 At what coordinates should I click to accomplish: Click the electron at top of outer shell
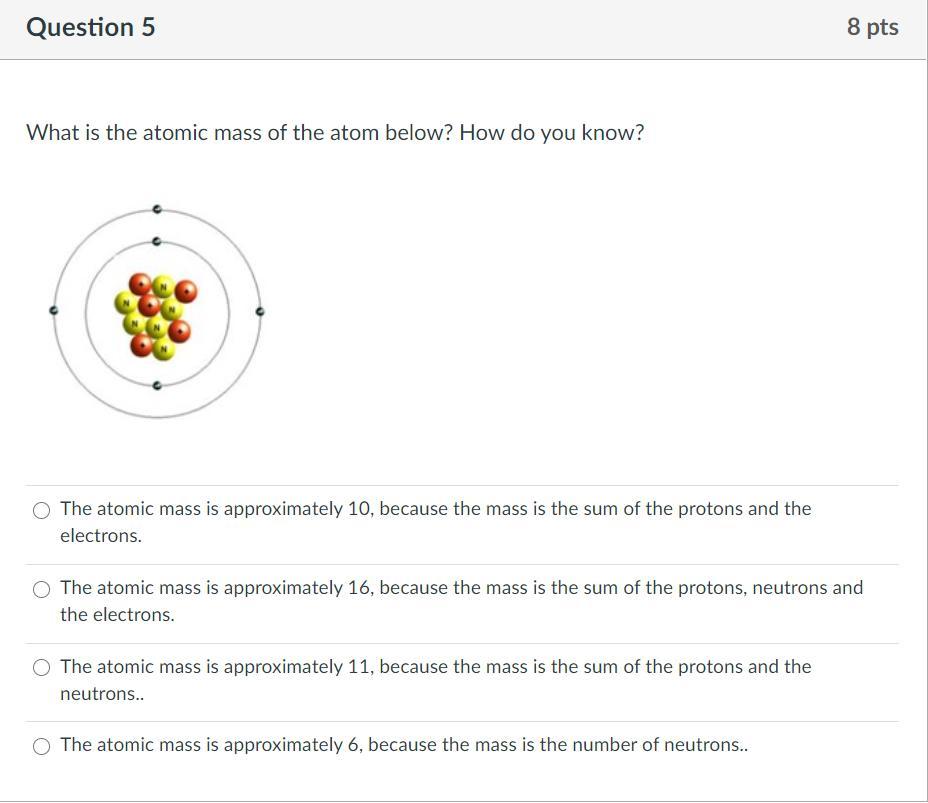[x=157, y=210]
